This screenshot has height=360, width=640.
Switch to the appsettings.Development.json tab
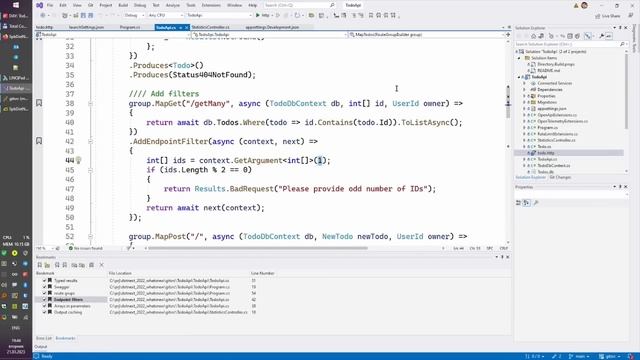coord(272,27)
